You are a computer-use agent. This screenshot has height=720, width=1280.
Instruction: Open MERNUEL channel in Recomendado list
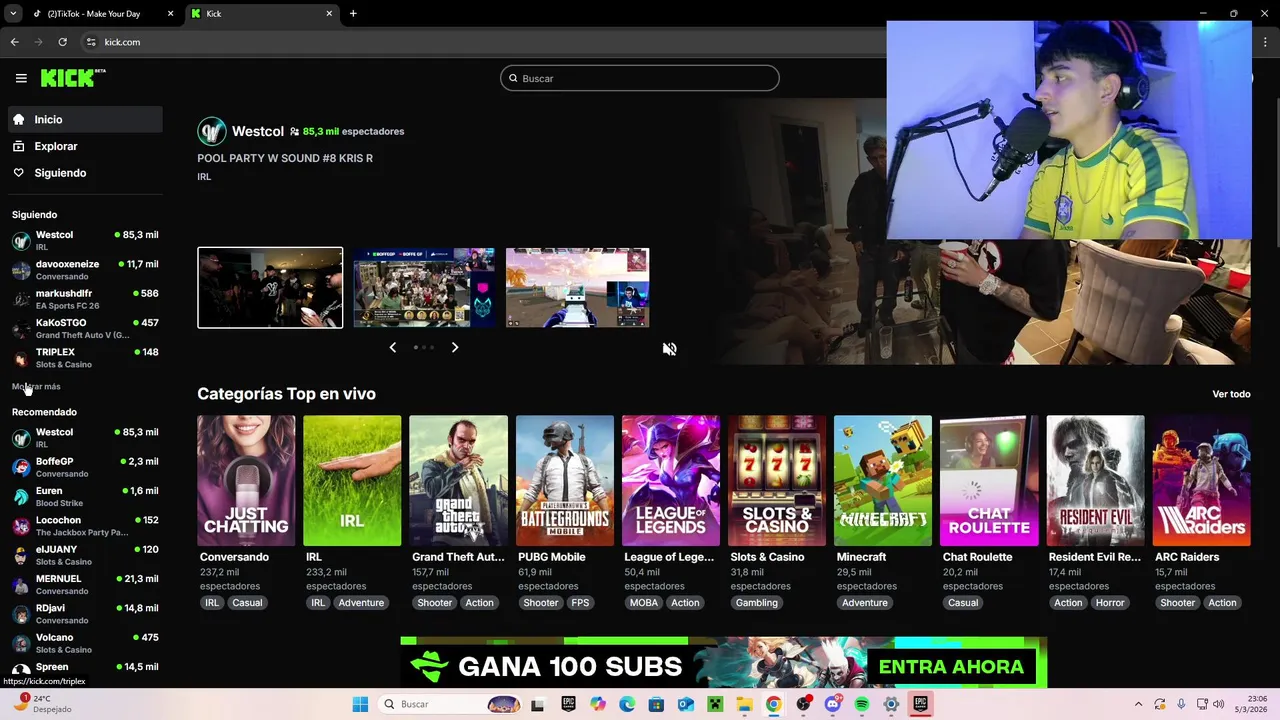pos(85,584)
